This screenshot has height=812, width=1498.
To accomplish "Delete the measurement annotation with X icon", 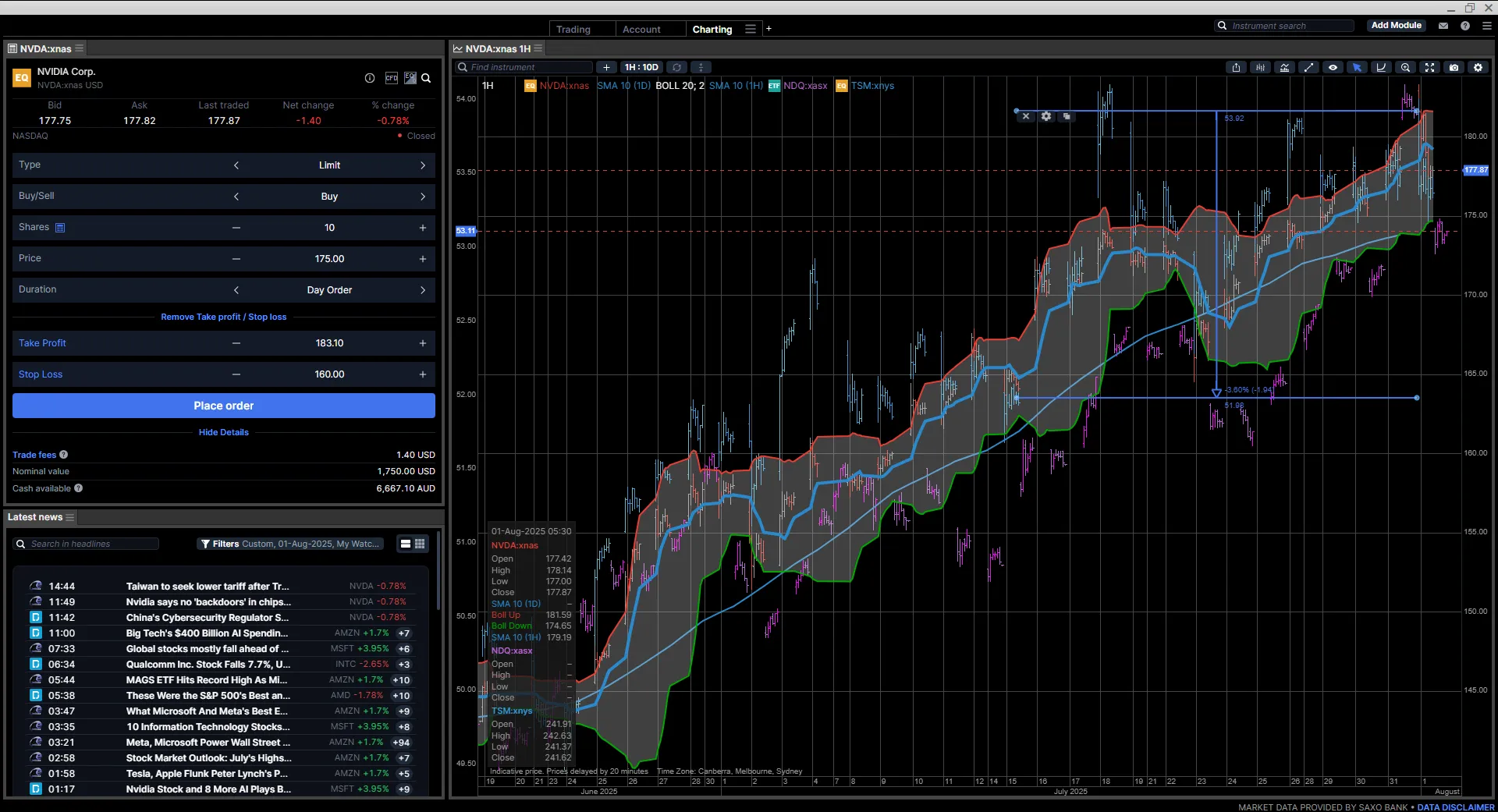I will (1026, 116).
